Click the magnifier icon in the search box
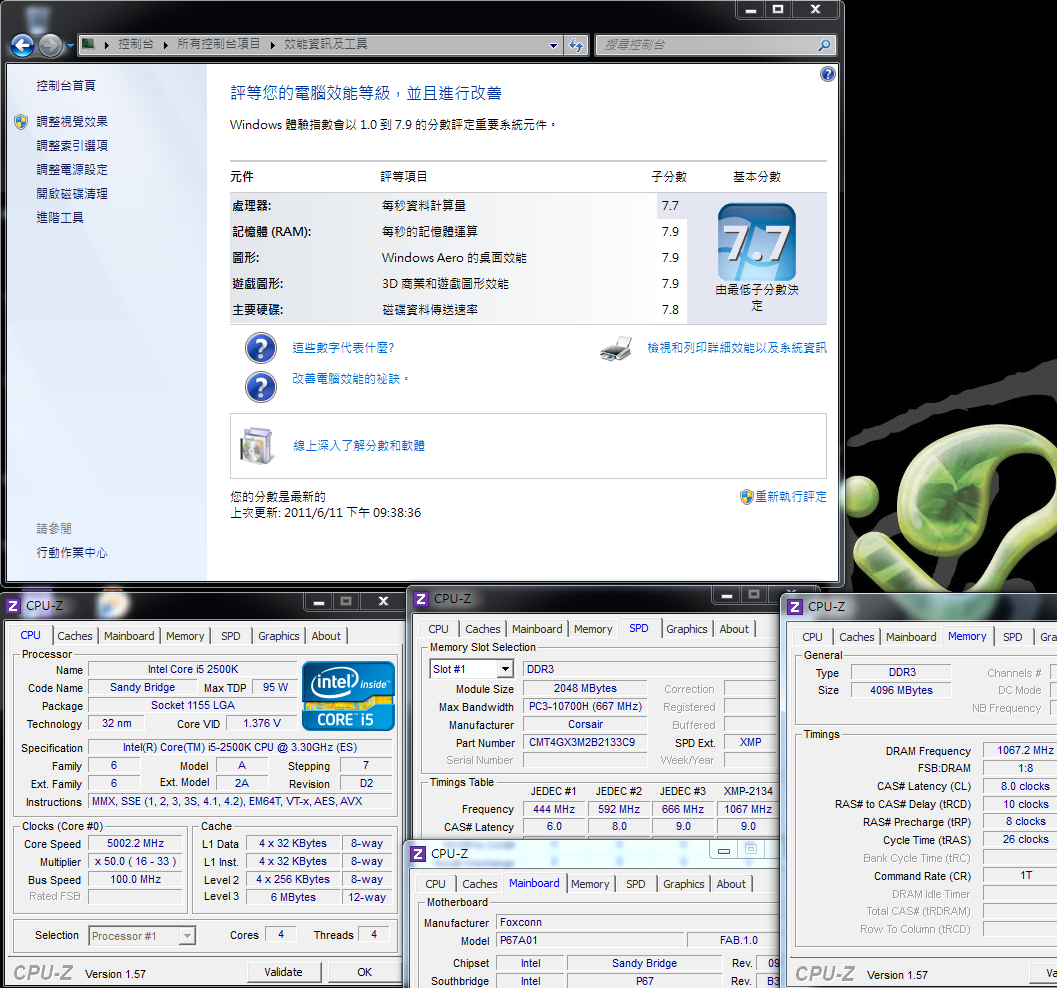The image size is (1057, 988). click(824, 45)
